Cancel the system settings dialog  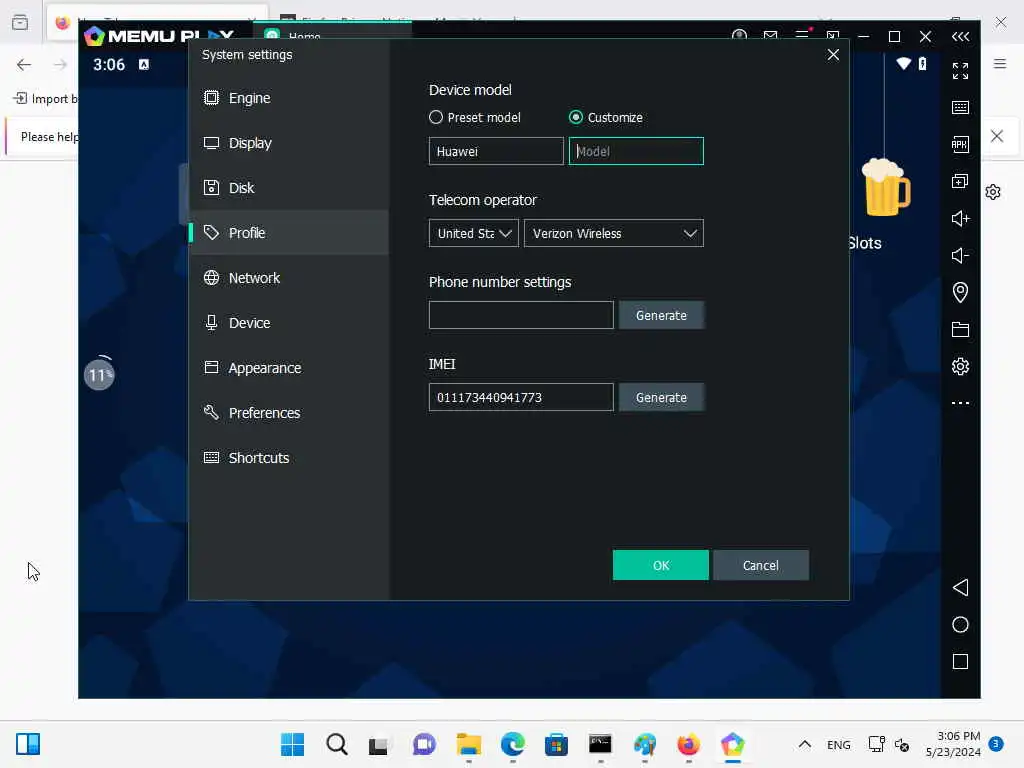[x=761, y=566]
